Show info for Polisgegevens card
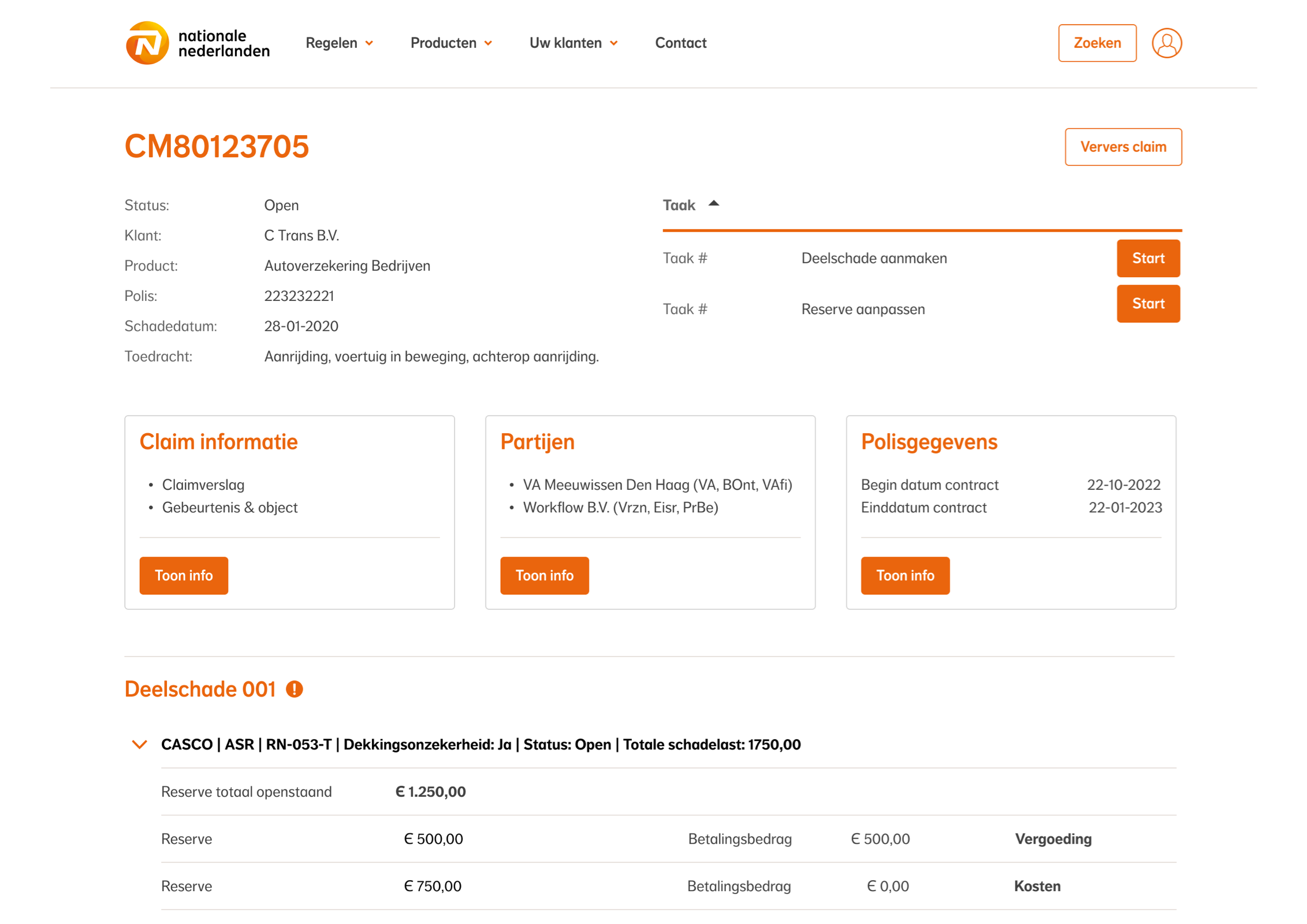The width and height of the screenshot is (1307, 924). click(904, 575)
